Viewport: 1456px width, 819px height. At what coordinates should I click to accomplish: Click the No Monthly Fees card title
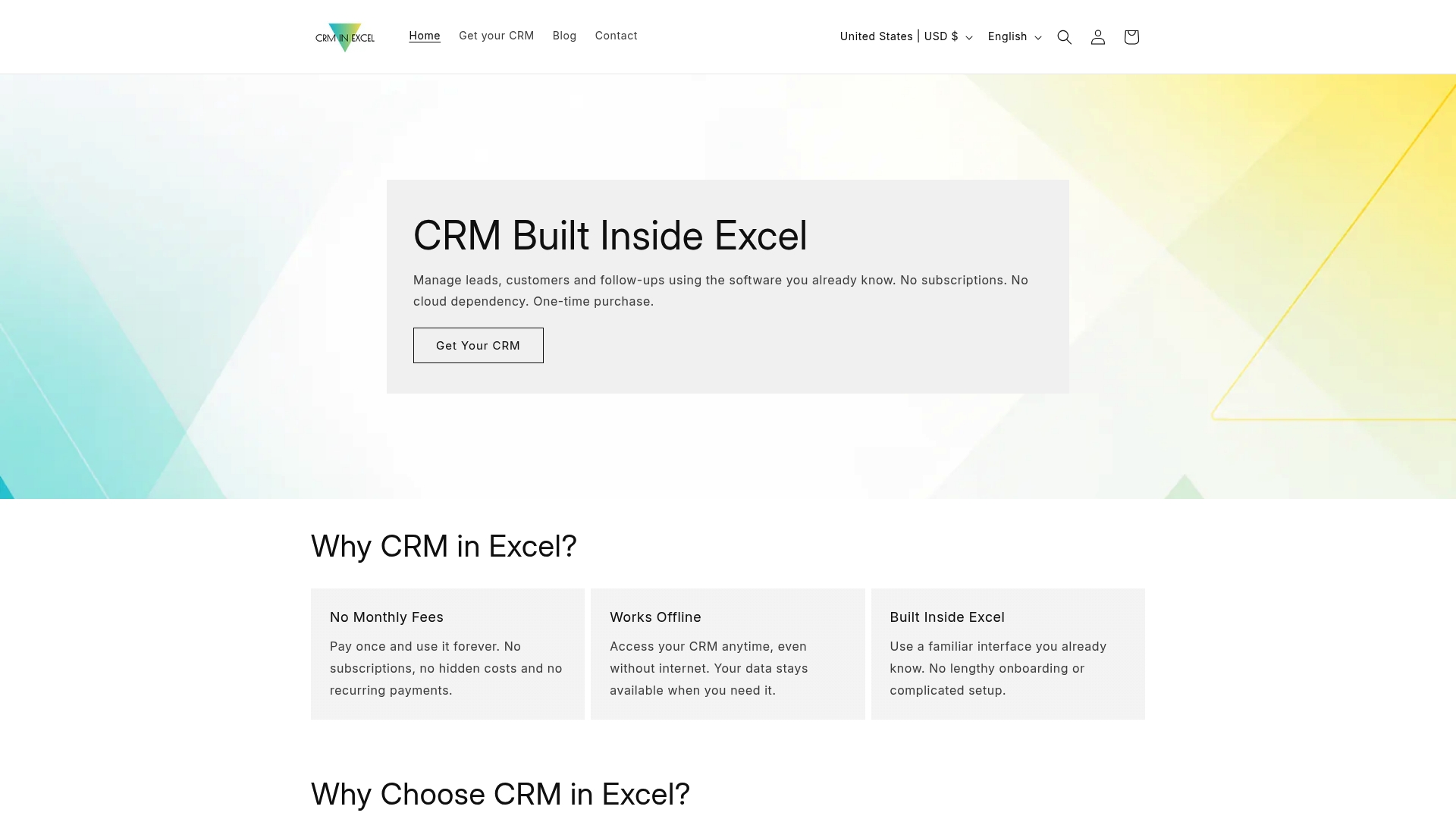point(386,617)
